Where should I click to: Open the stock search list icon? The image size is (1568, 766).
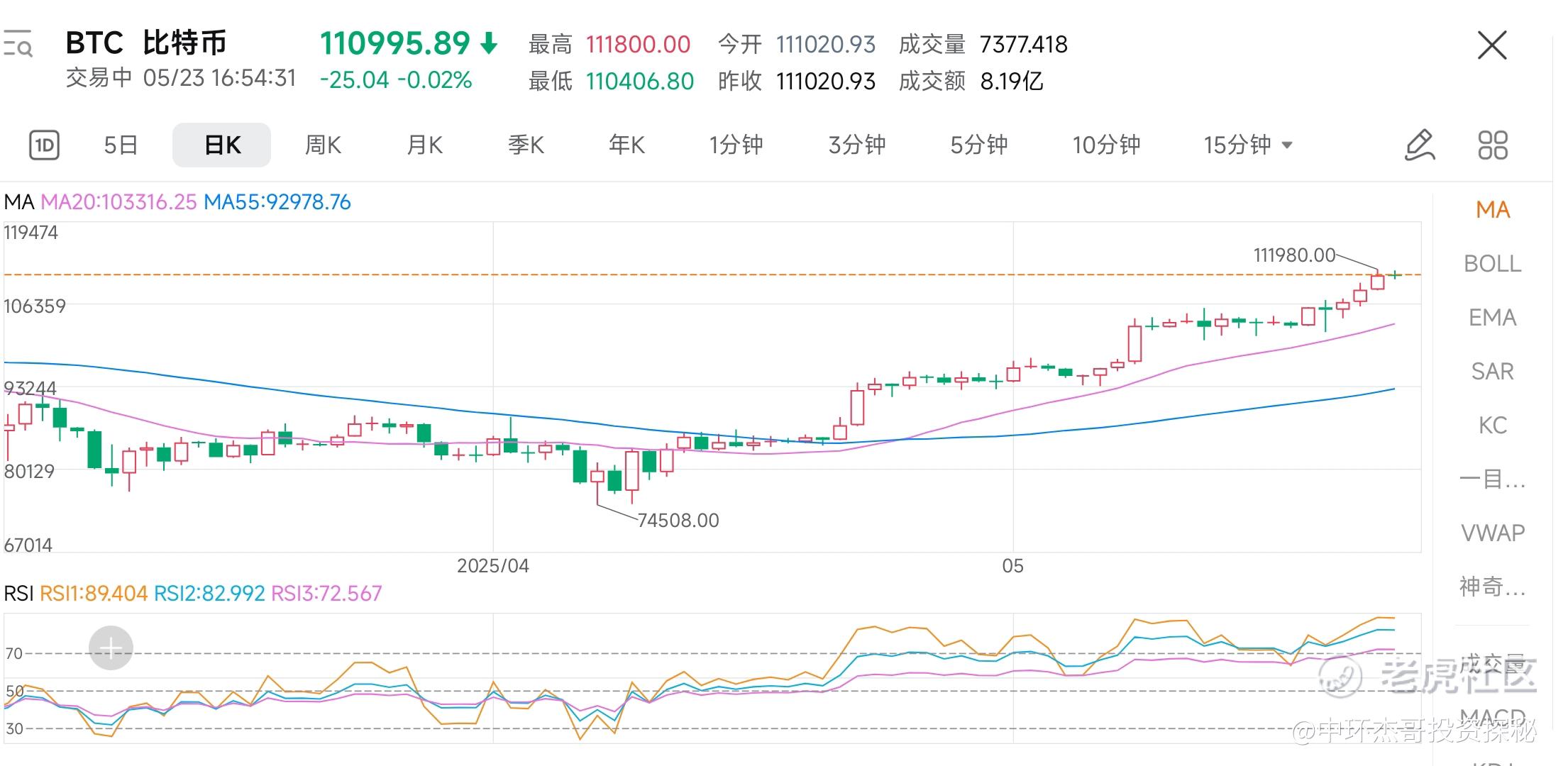[x=18, y=43]
